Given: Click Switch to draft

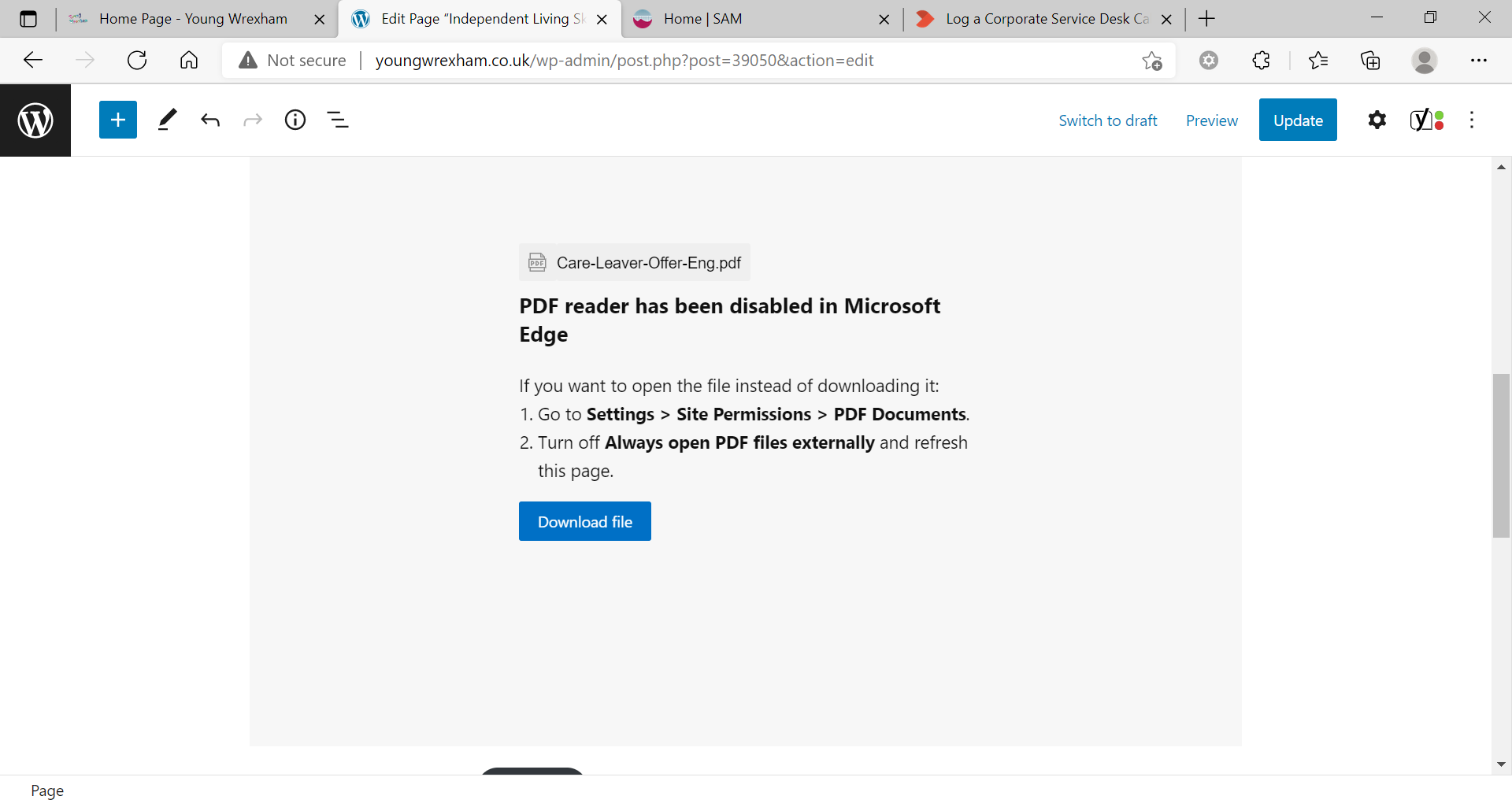Looking at the screenshot, I should [x=1107, y=120].
